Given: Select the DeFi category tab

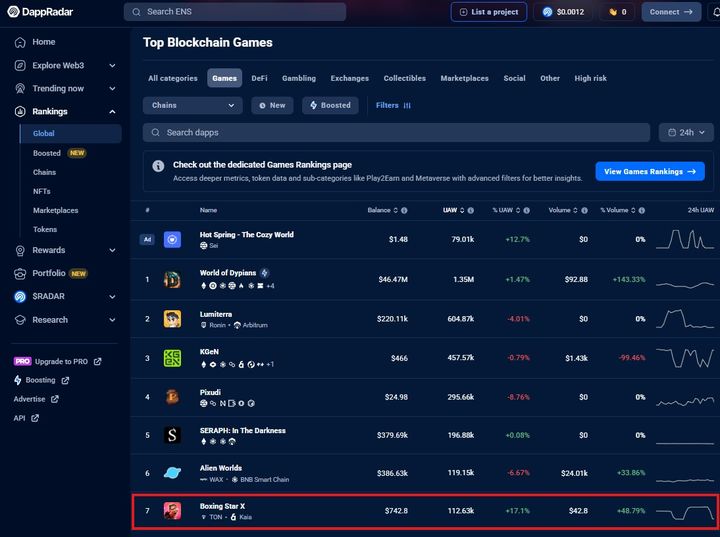Looking at the screenshot, I should [259, 79].
